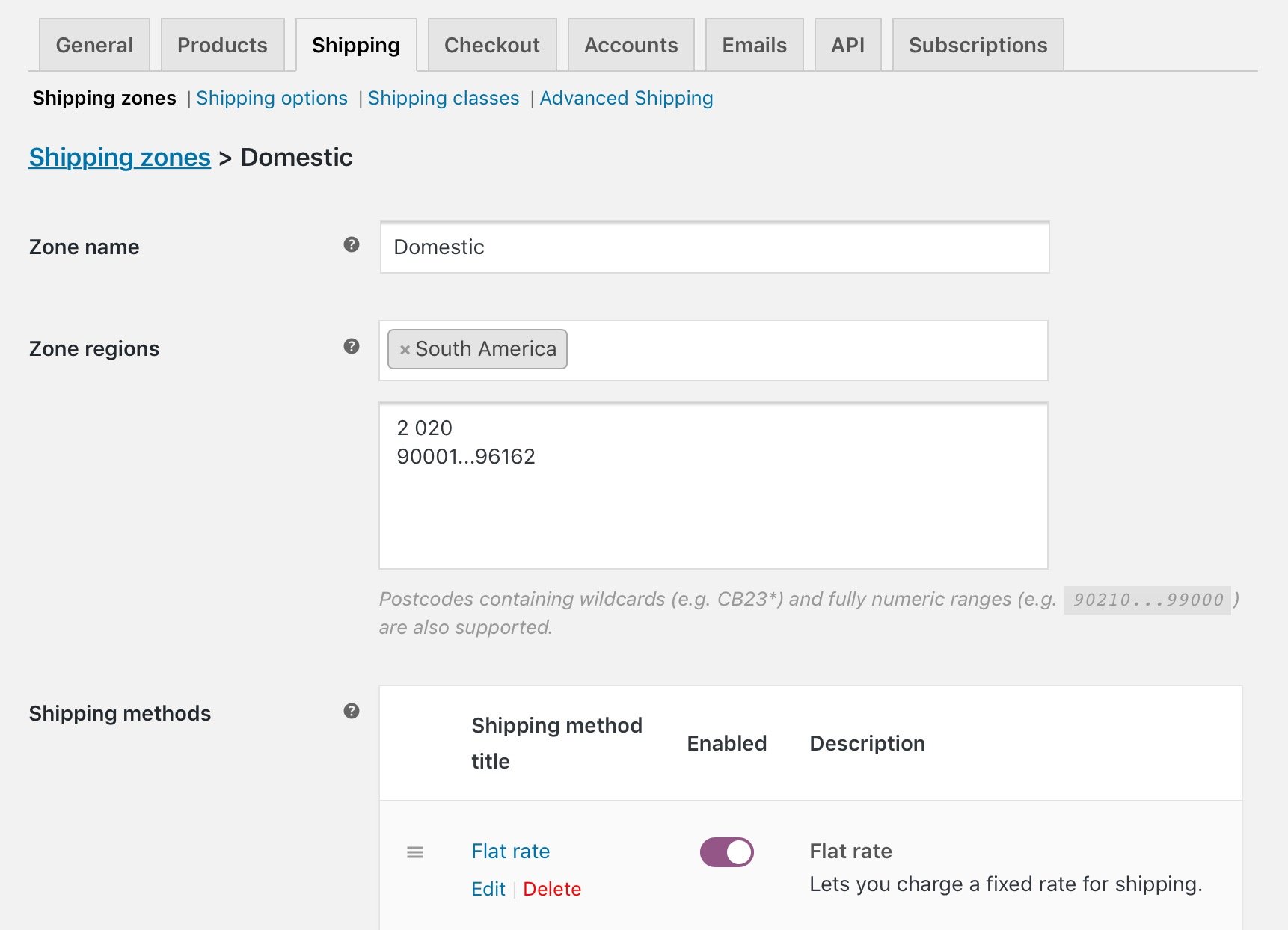Switch to the Products tab
Screen dimensions: 1288x930
tap(222, 45)
